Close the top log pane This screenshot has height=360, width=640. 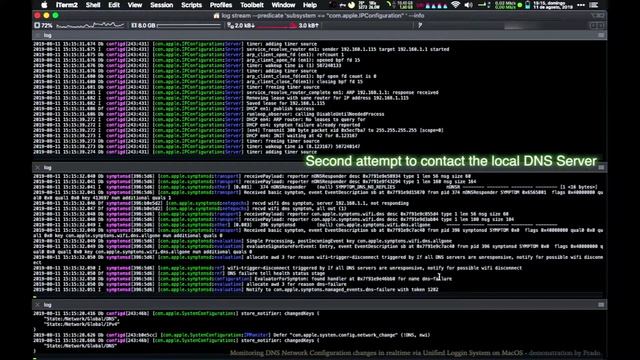coord(38,36)
